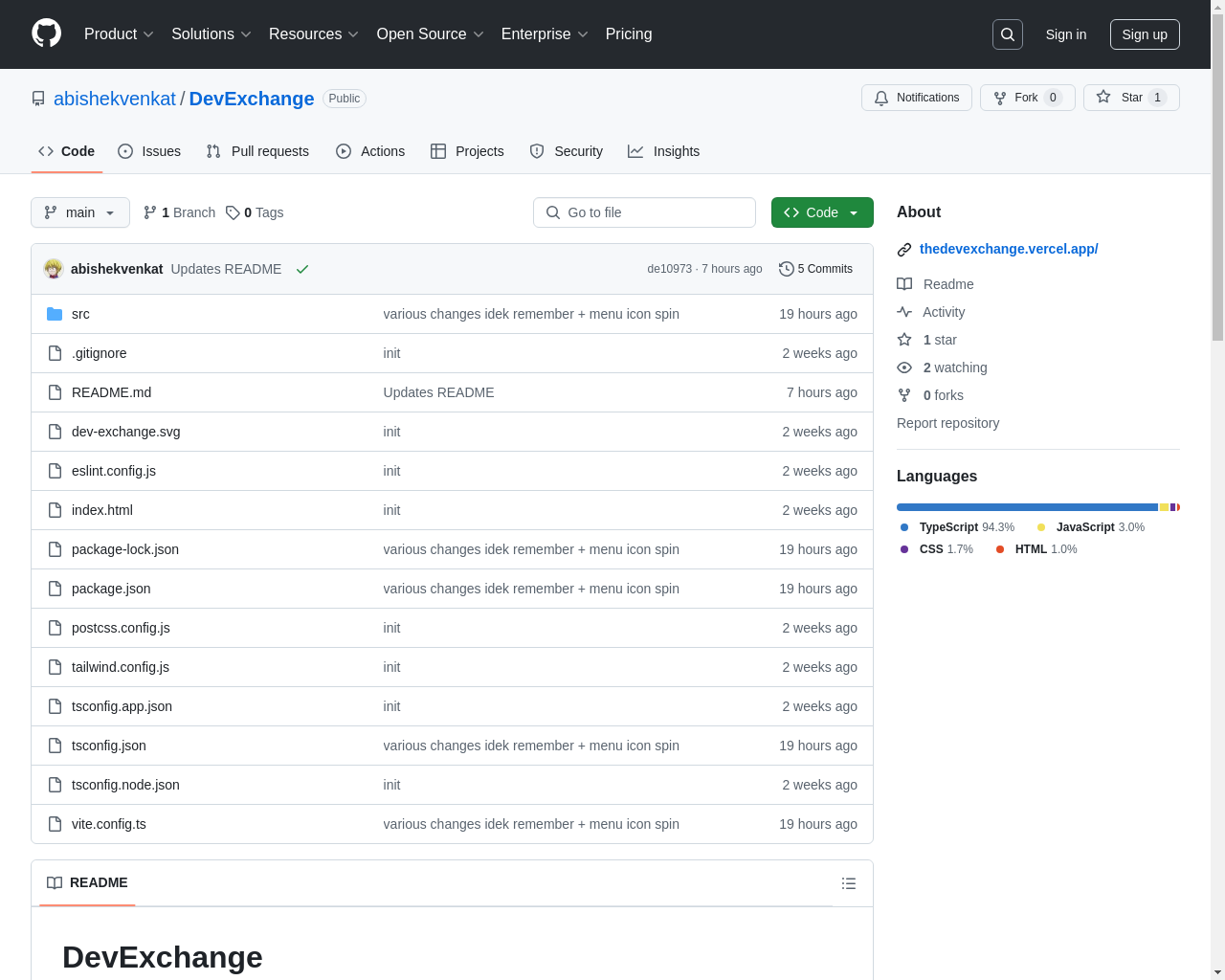Click the TypeScript blue segment of language bar

(1027, 507)
